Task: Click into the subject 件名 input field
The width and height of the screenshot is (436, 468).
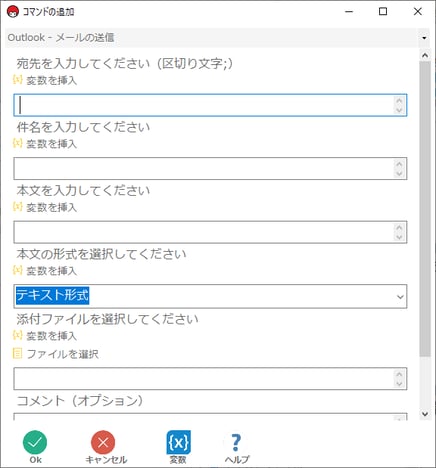Action: coord(210,169)
